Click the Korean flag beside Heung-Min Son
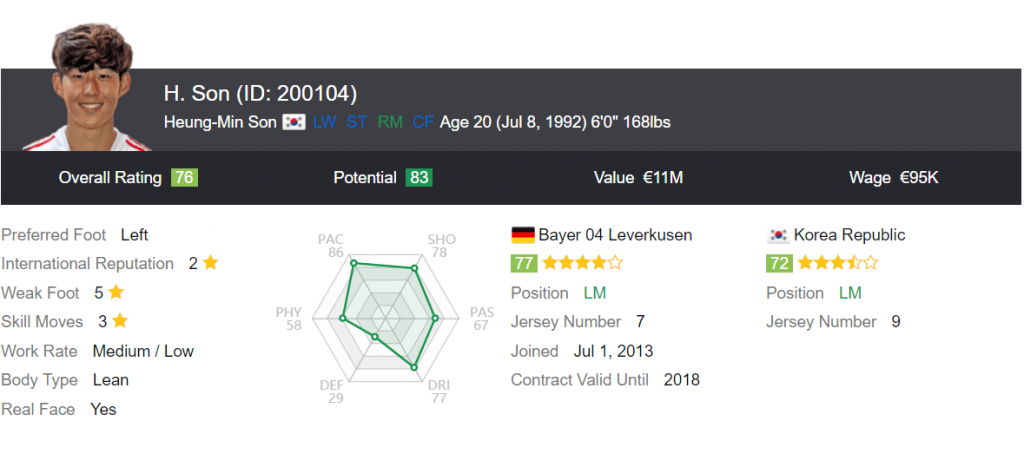This screenshot has height=454, width=1024. (x=294, y=122)
